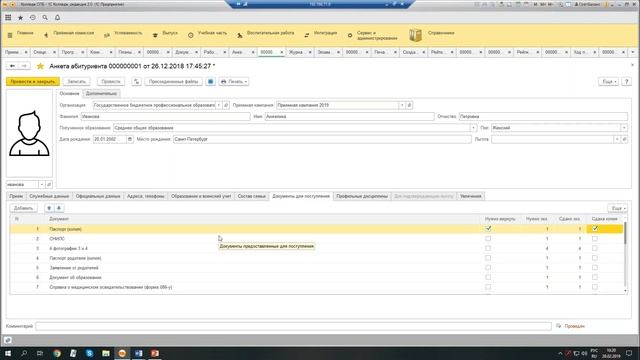Close the first Прием window tab
Screen dimensions: 640x360
(26, 52)
